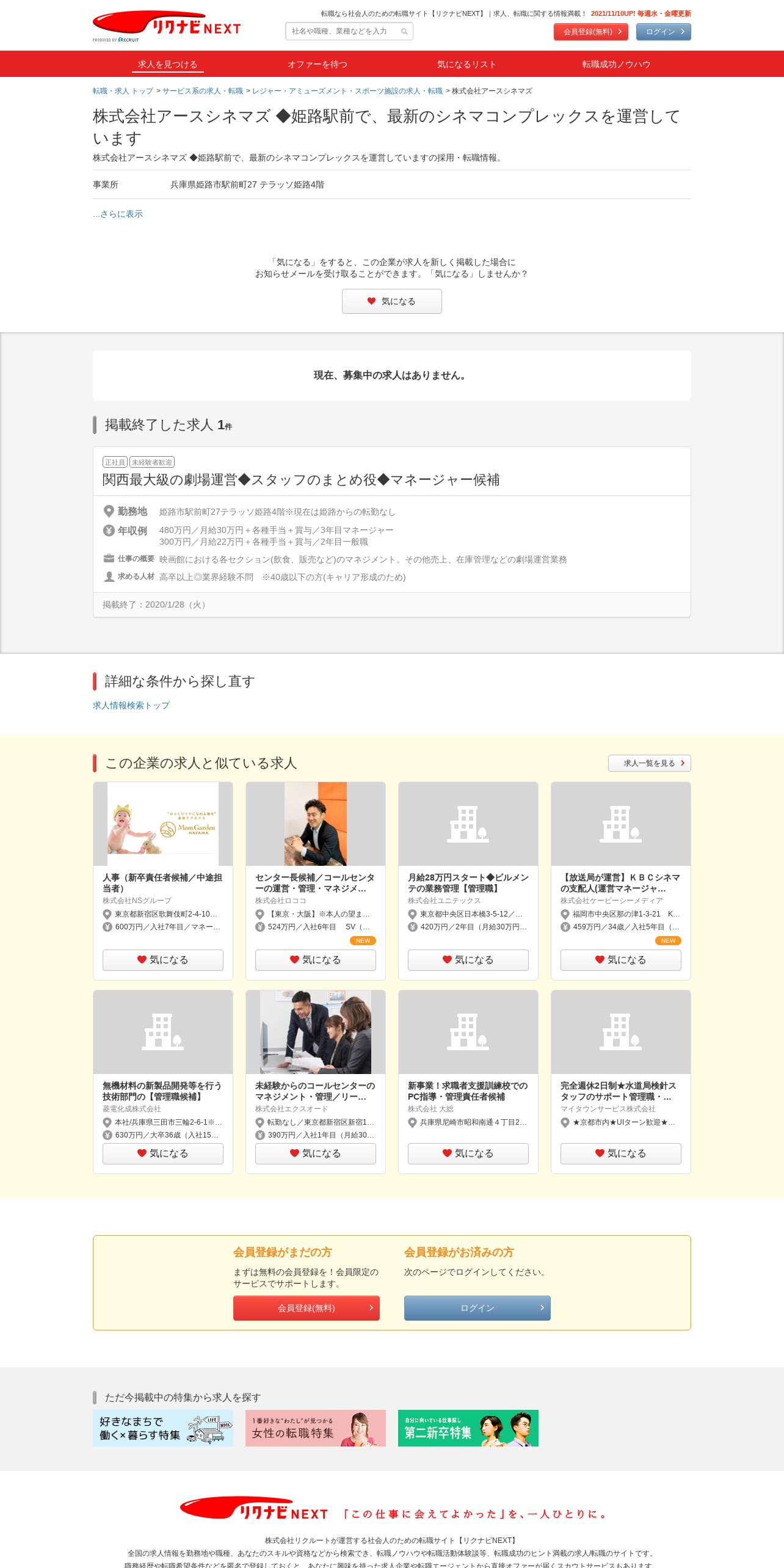Click 求人一覧を見る button
Image resolution: width=784 pixels, height=1568 pixels.
pos(650,763)
